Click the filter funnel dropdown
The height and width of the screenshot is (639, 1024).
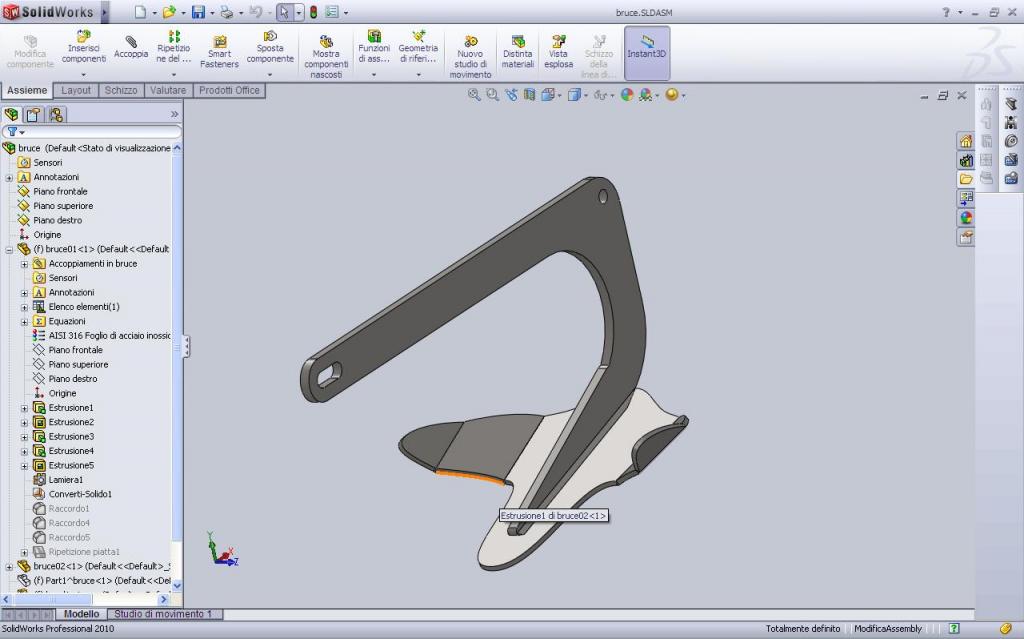click(x=16, y=132)
